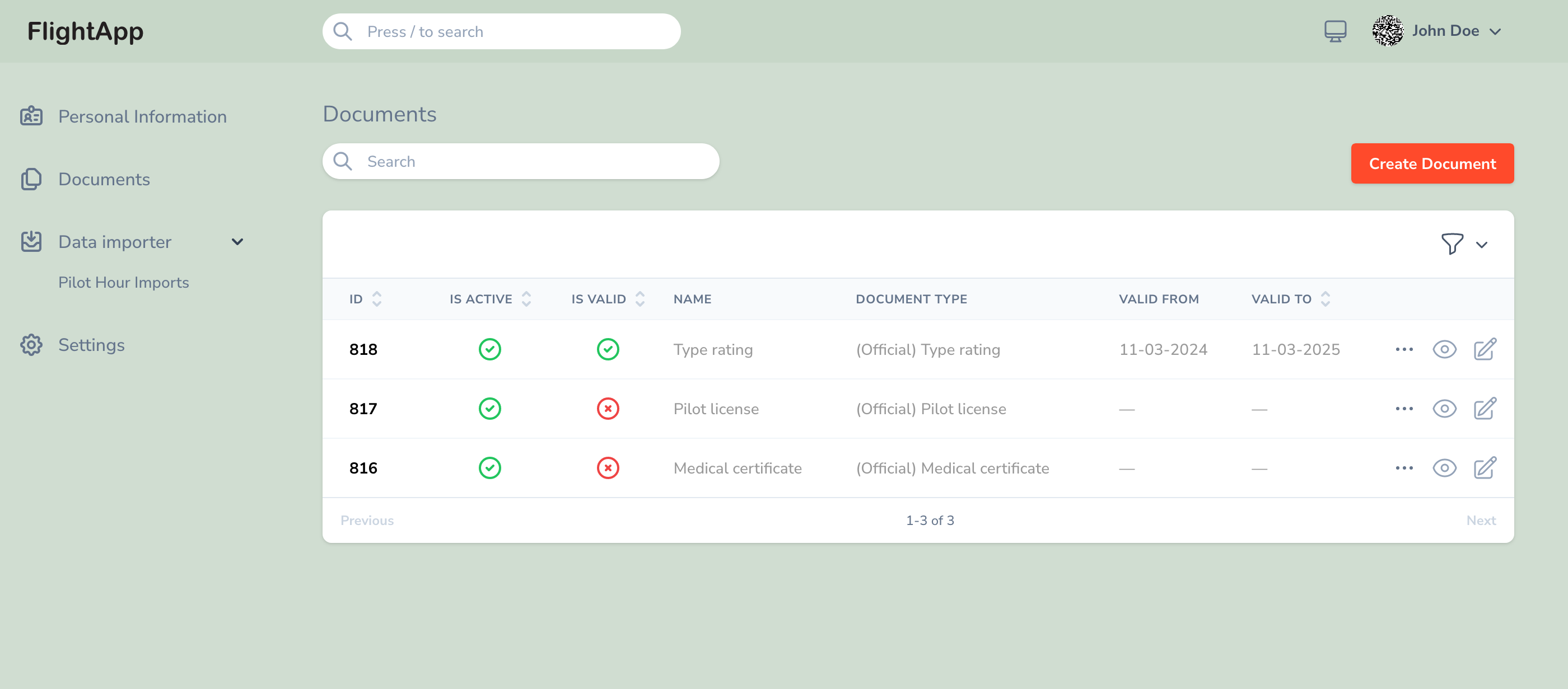Click the edit icon for Type rating
Viewport: 1568px width, 689px height.
tap(1485, 349)
